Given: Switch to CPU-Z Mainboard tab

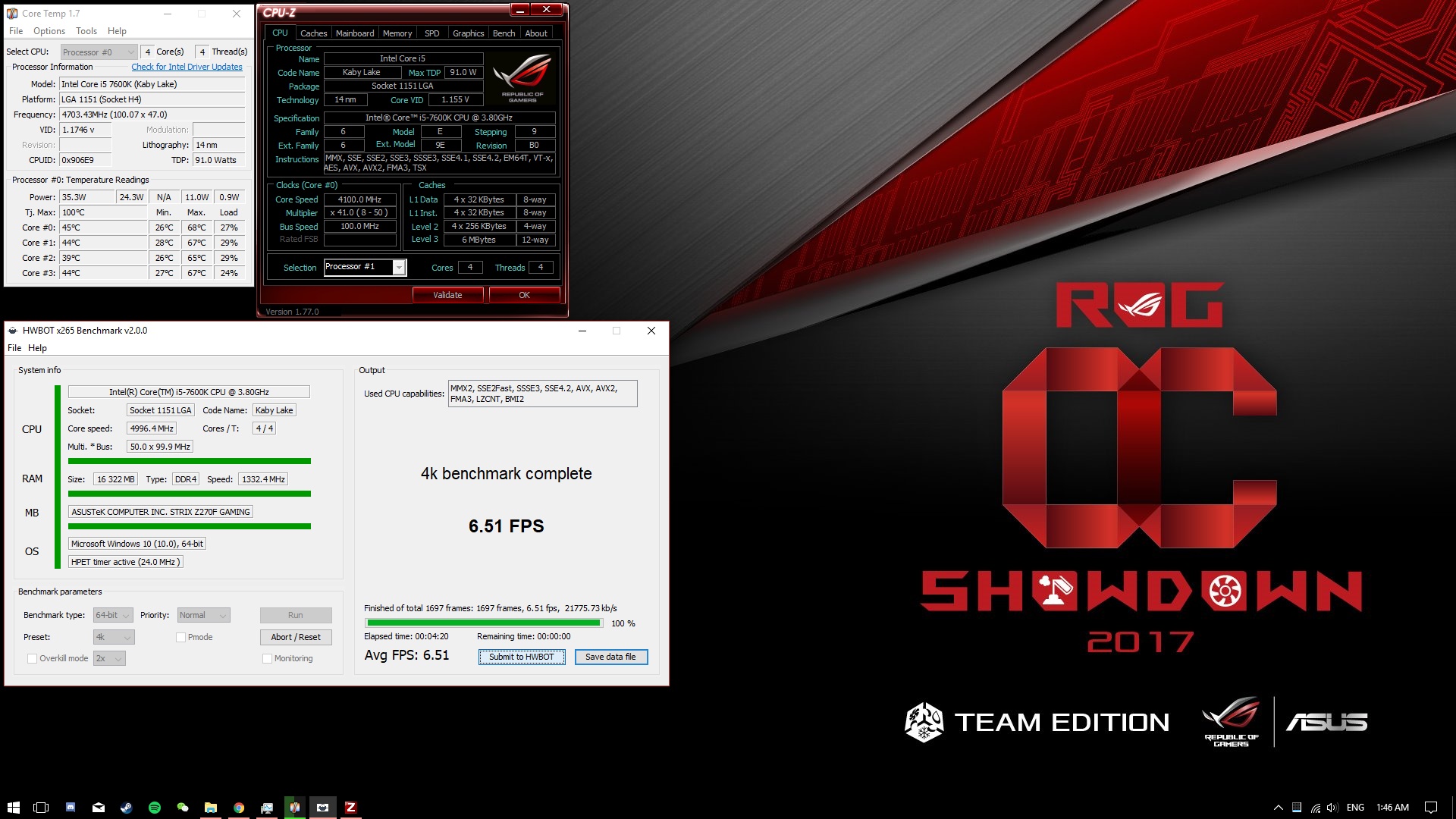Looking at the screenshot, I should point(355,33).
